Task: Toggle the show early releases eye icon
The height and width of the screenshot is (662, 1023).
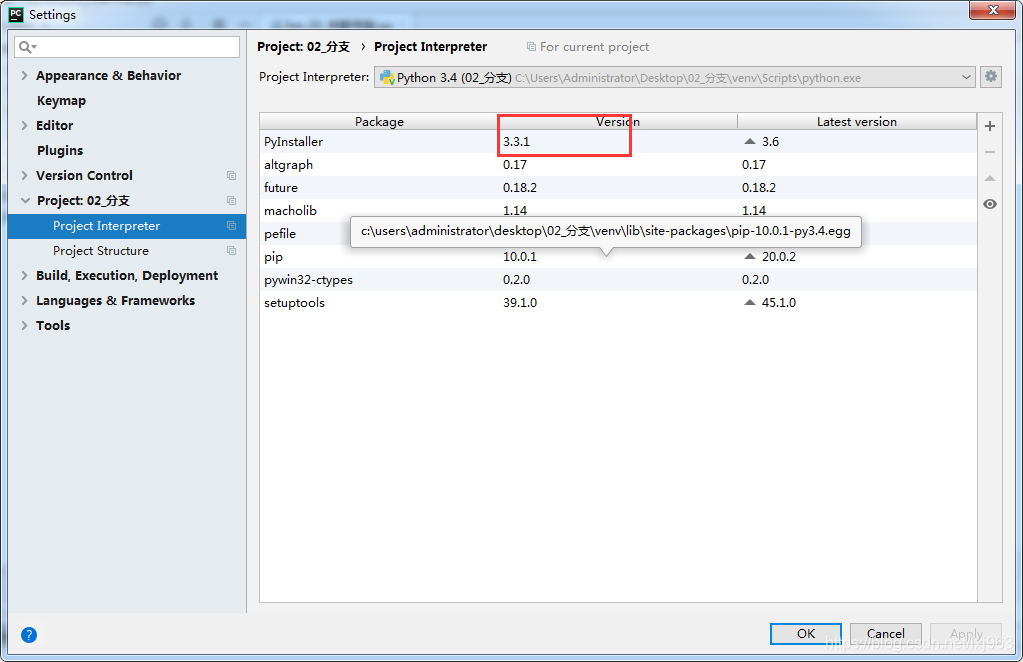Action: pyautogui.click(x=990, y=204)
